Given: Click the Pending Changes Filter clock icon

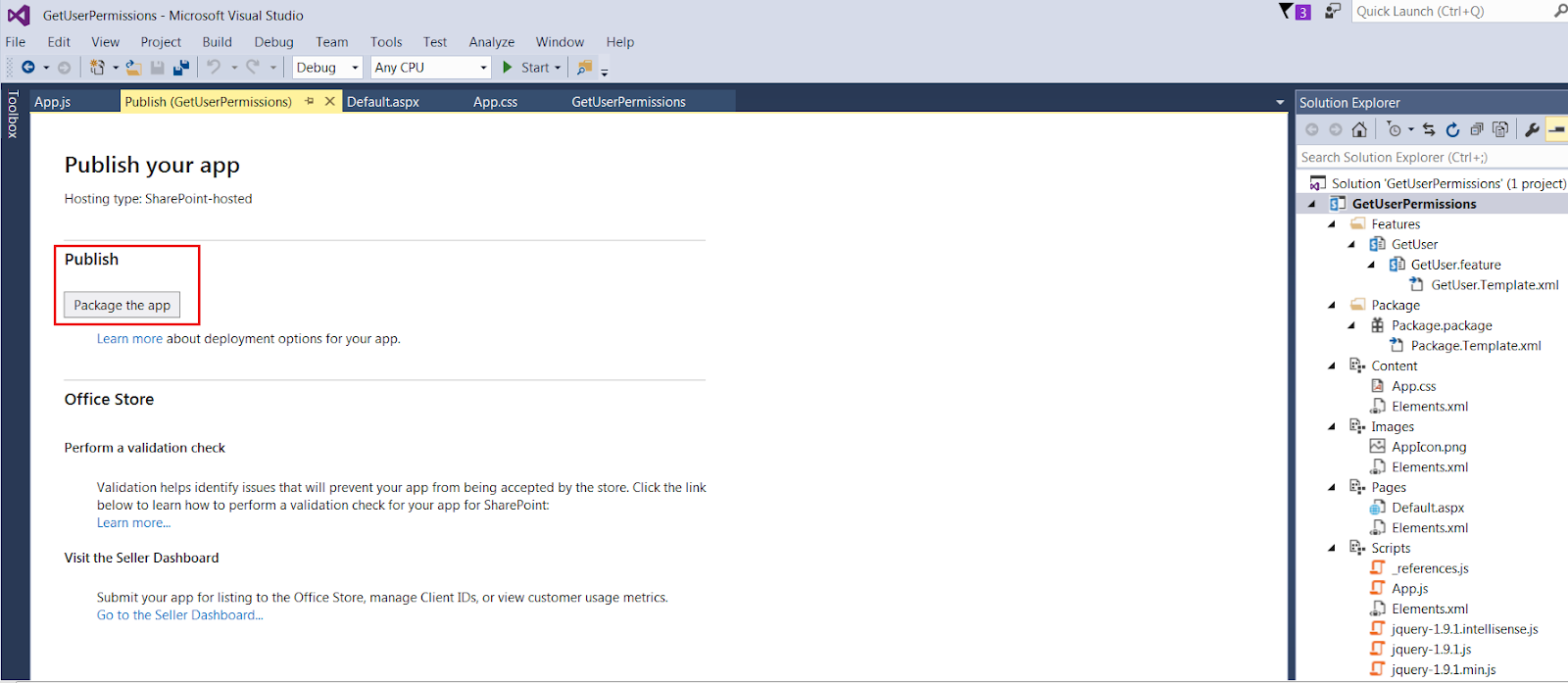Looking at the screenshot, I should 1395,129.
